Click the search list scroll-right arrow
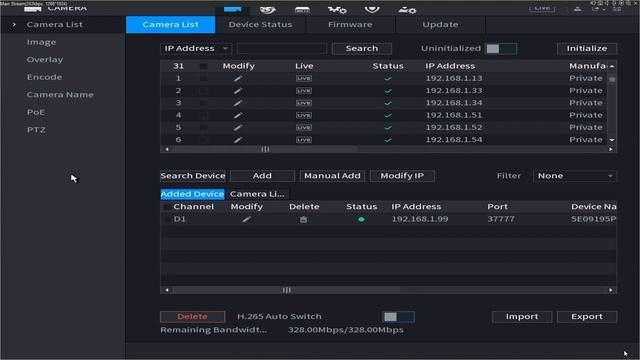The height and width of the screenshot is (360, 640). 611,149
